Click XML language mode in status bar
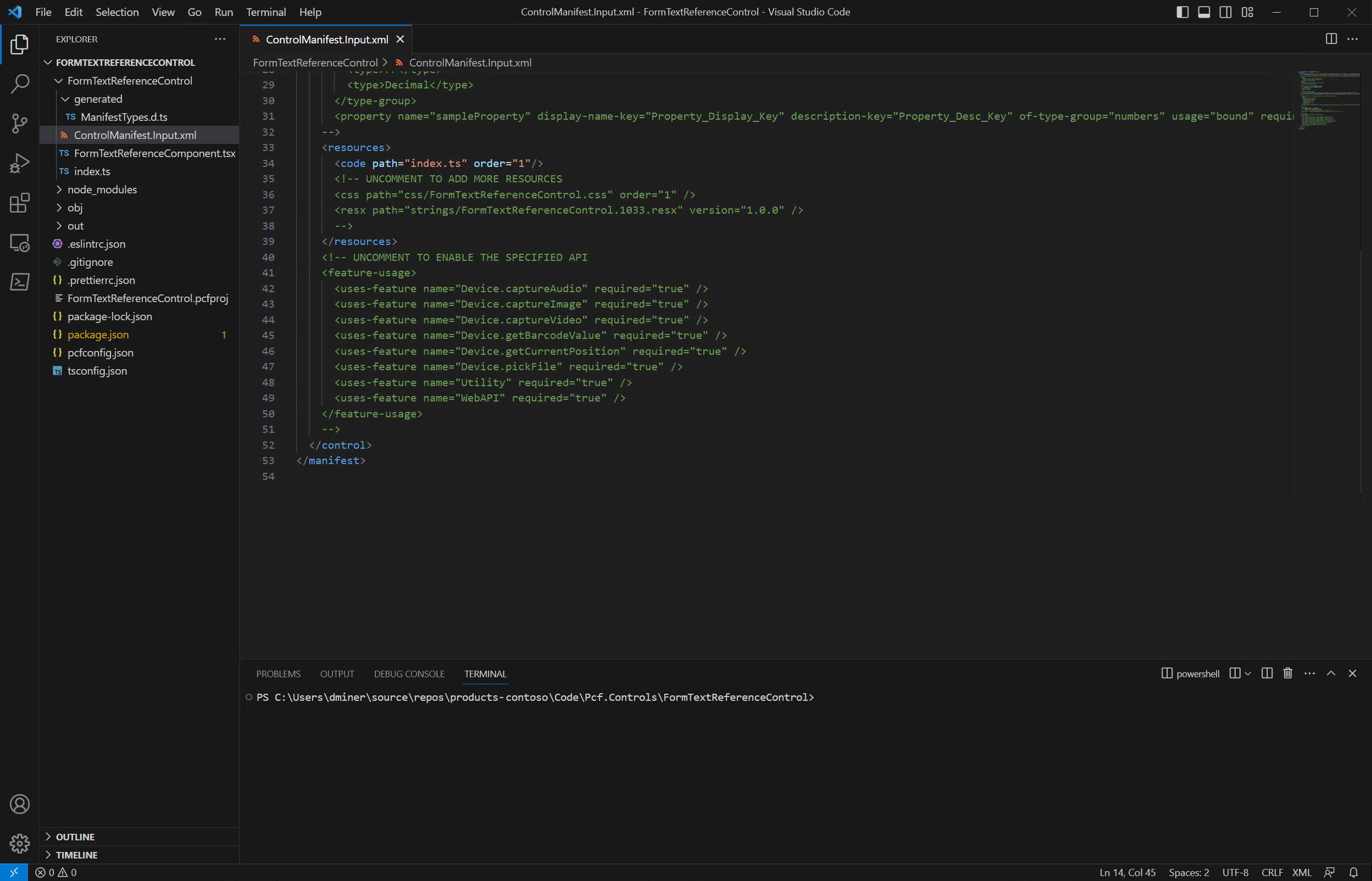The width and height of the screenshot is (1372, 881). pyautogui.click(x=1301, y=872)
